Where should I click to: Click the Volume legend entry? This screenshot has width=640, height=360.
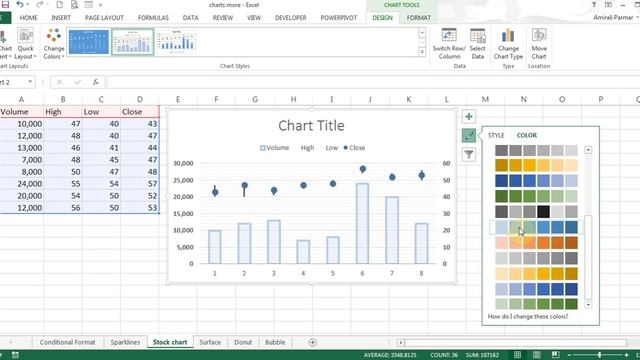pos(275,148)
